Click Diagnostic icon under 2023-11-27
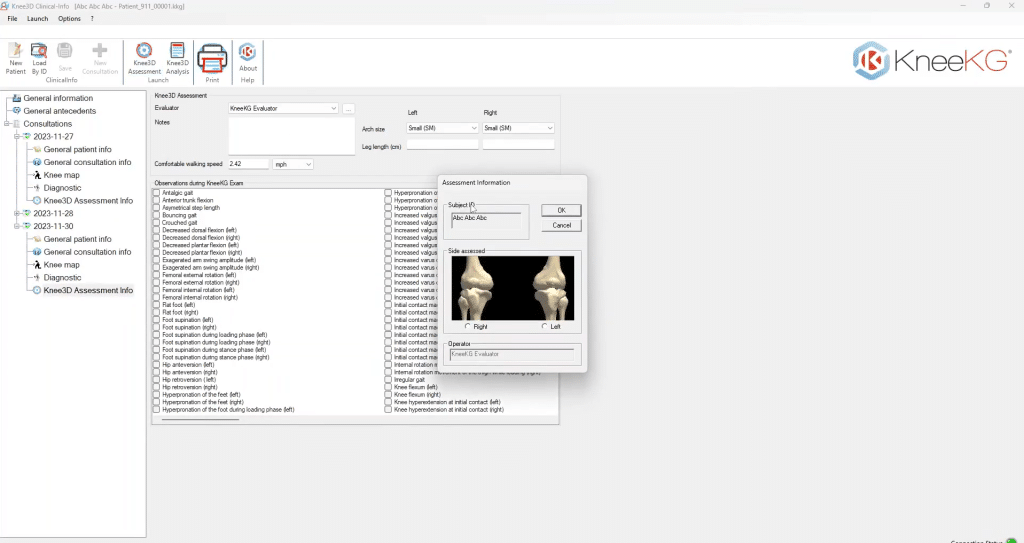The width and height of the screenshot is (1024, 543). tap(37, 188)
